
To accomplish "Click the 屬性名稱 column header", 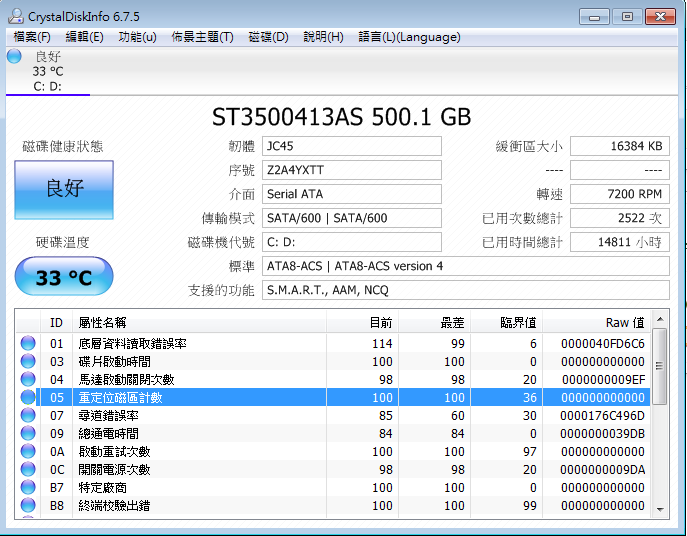I will coord(199,323).
